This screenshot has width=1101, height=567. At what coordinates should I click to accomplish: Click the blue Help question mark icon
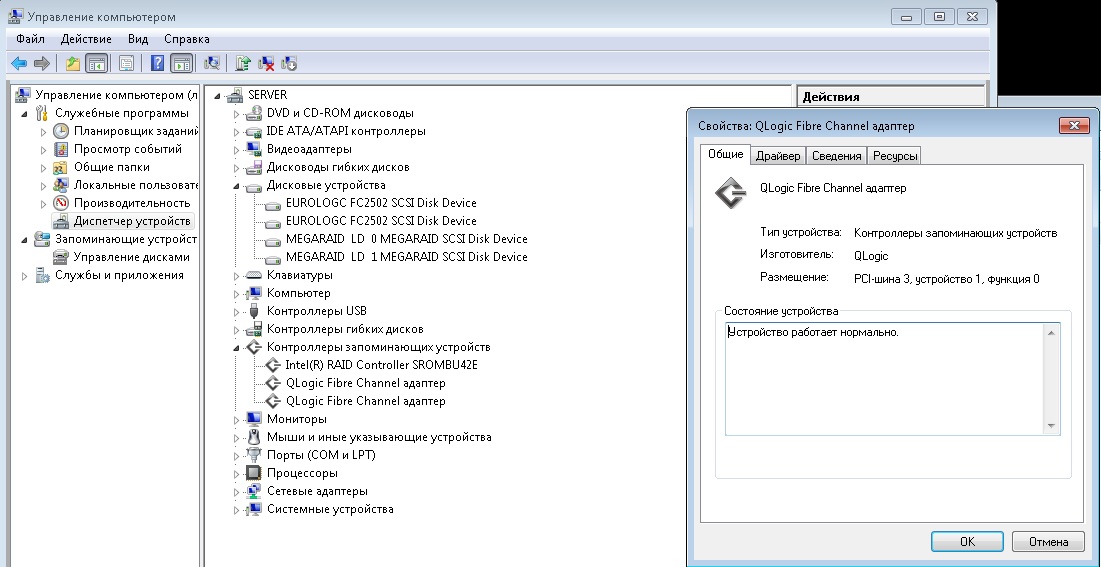click(157, 64)
